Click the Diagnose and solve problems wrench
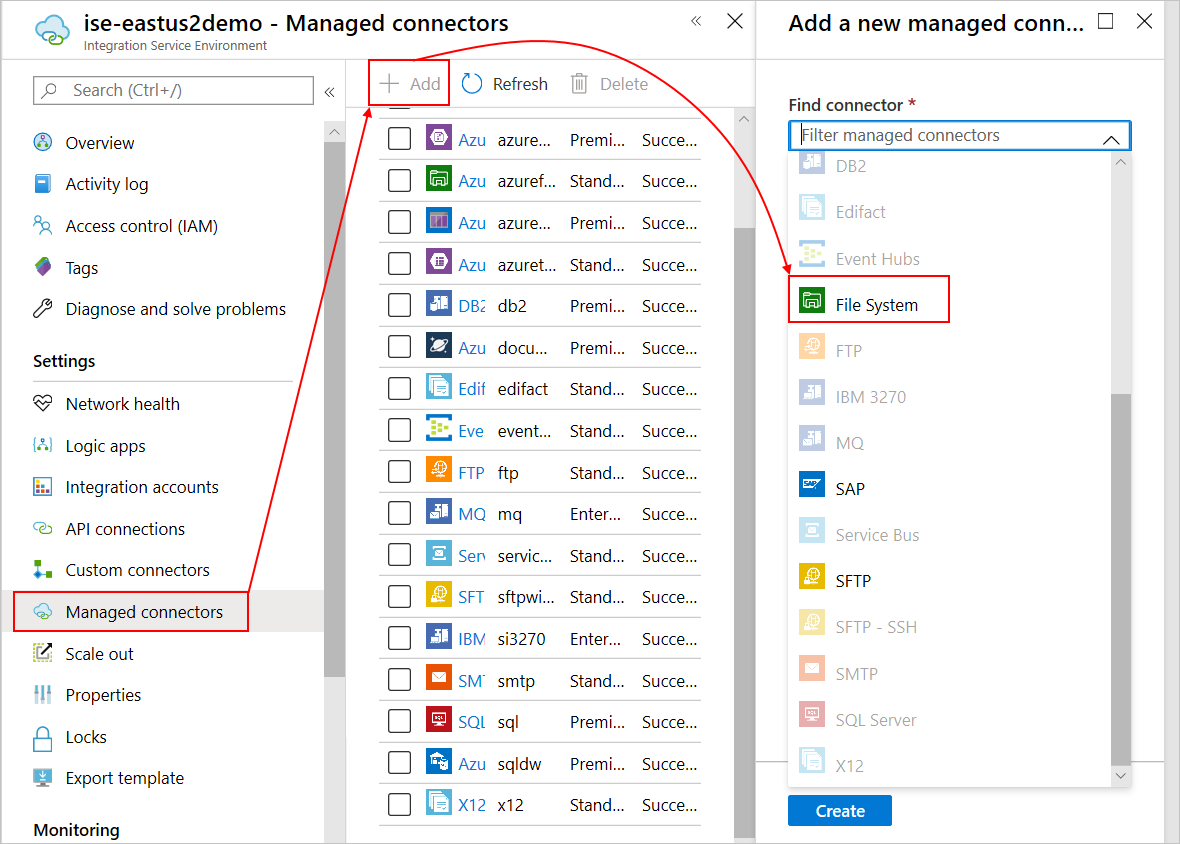 43,308
